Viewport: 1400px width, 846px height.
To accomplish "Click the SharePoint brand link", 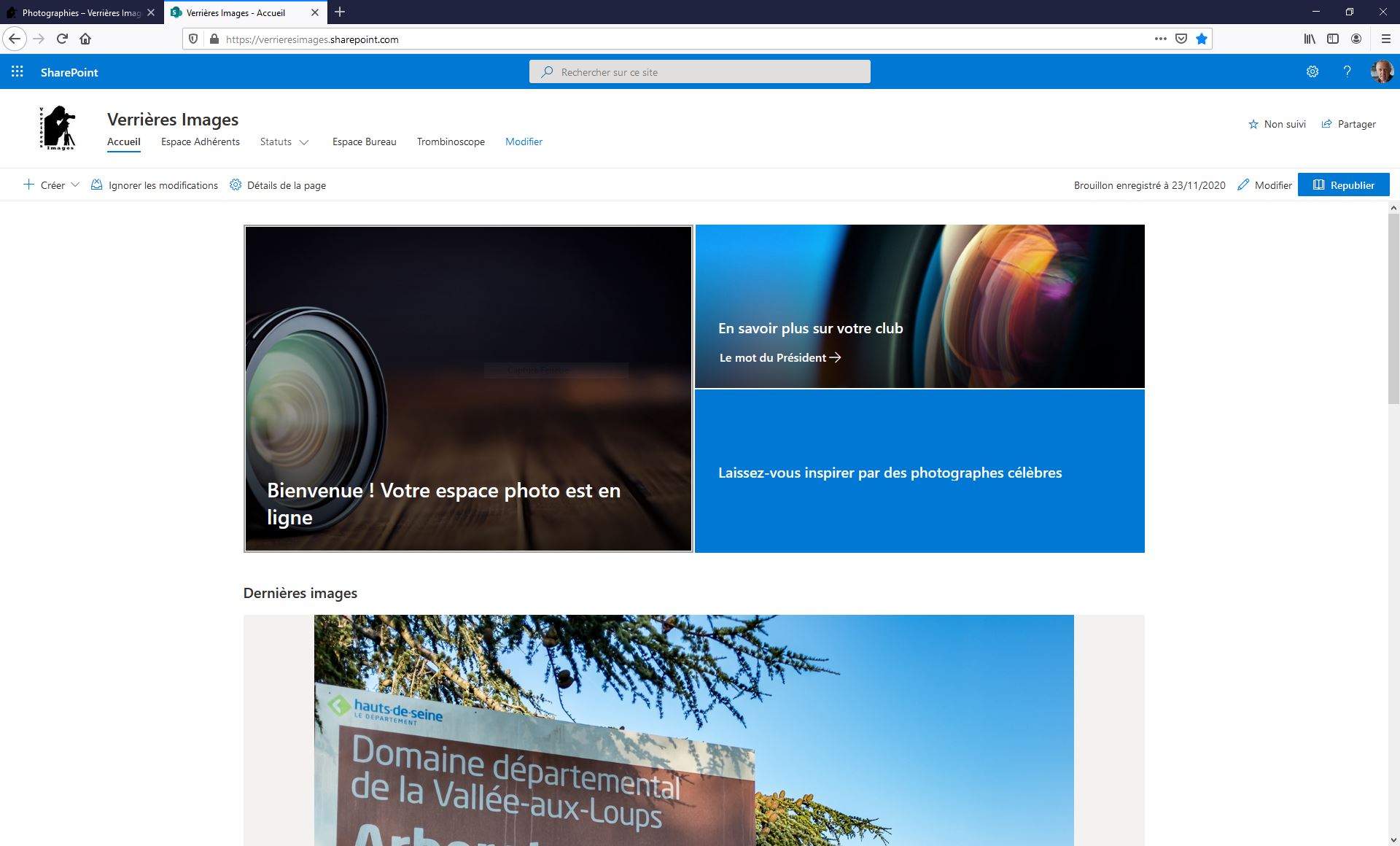I will click(69, 72).
